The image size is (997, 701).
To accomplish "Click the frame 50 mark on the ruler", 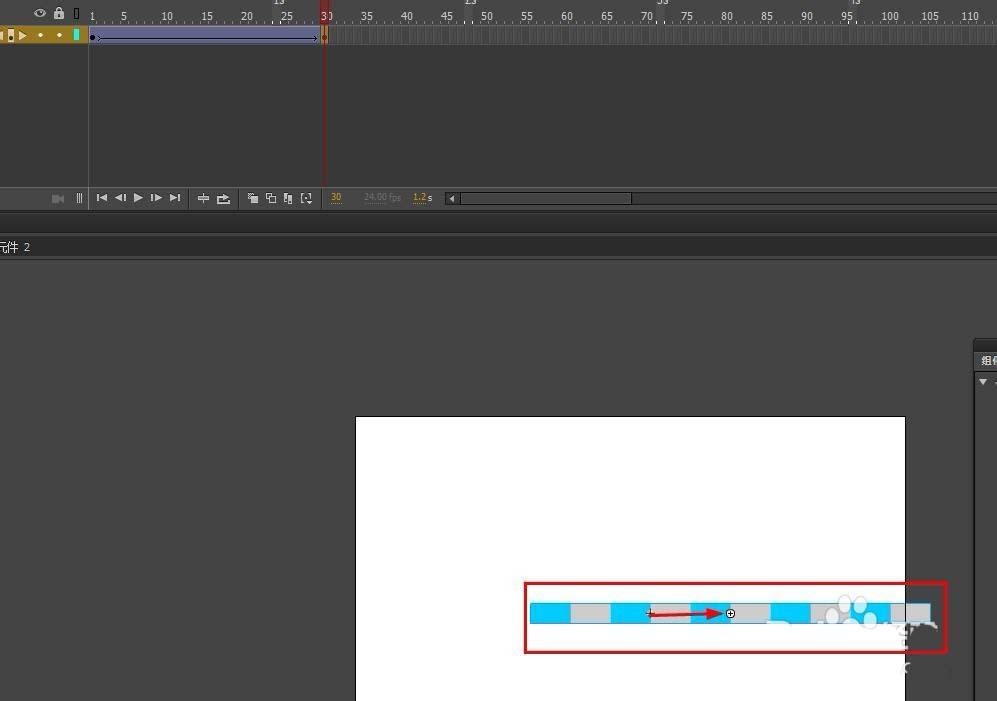I will point(486,16).
